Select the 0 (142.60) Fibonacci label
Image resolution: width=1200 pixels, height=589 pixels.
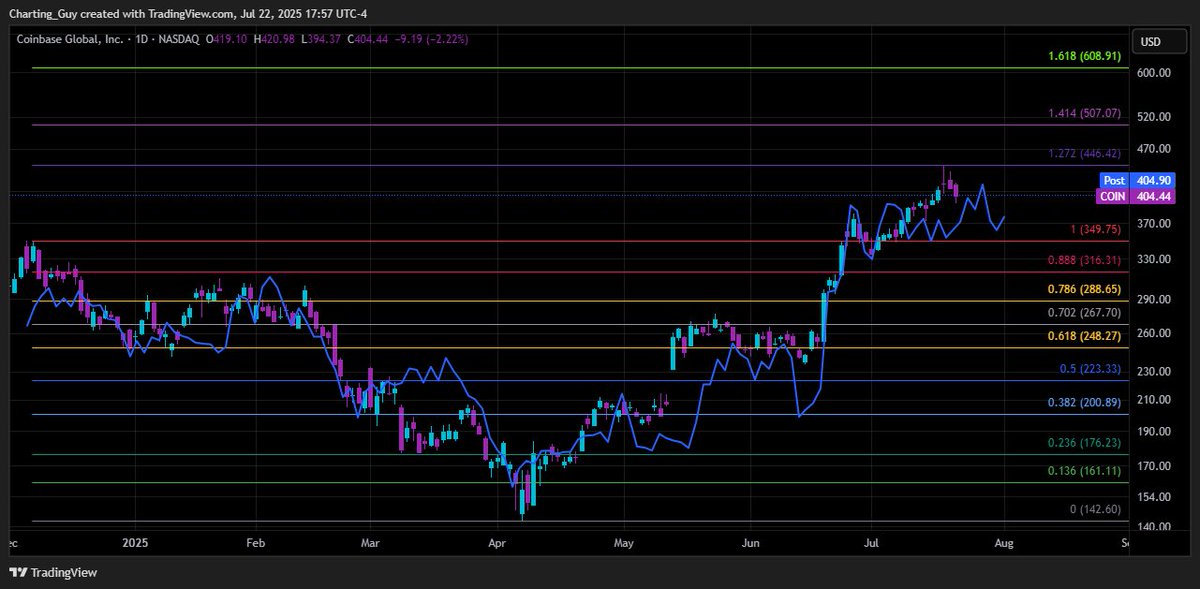click(x=1096, y=509)
